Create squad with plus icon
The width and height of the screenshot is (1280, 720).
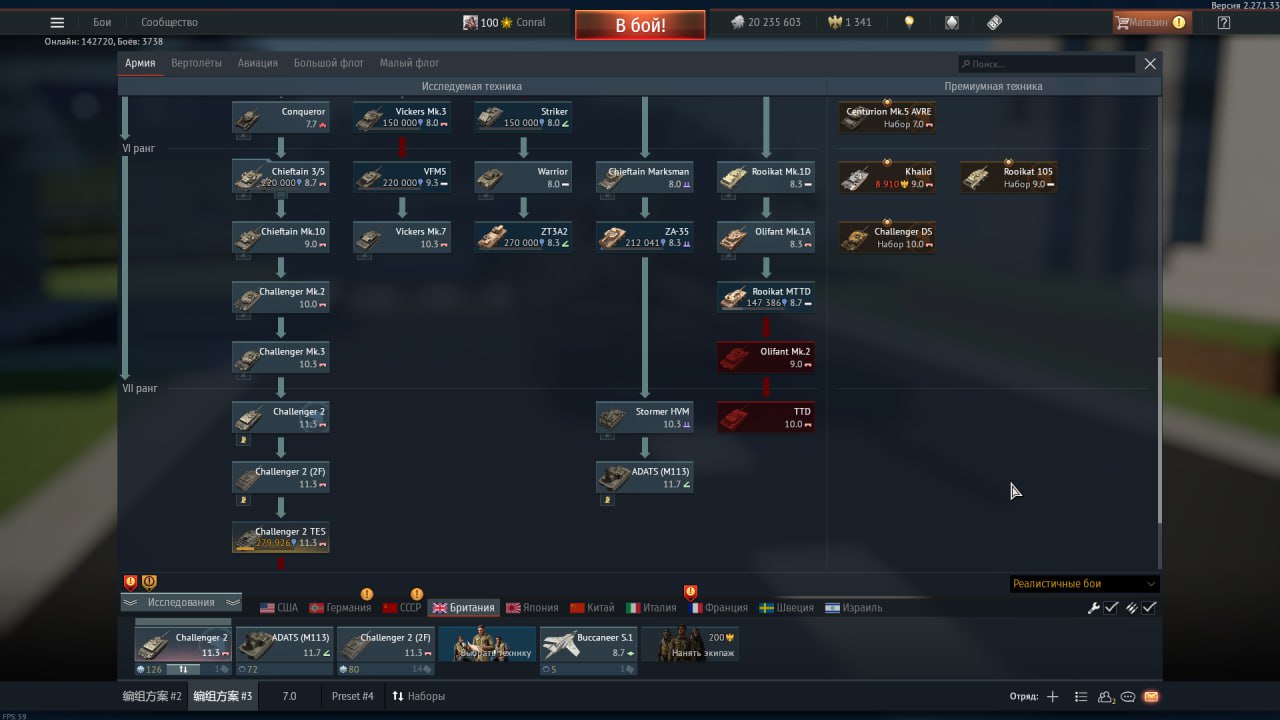(x=1052, y=697)
